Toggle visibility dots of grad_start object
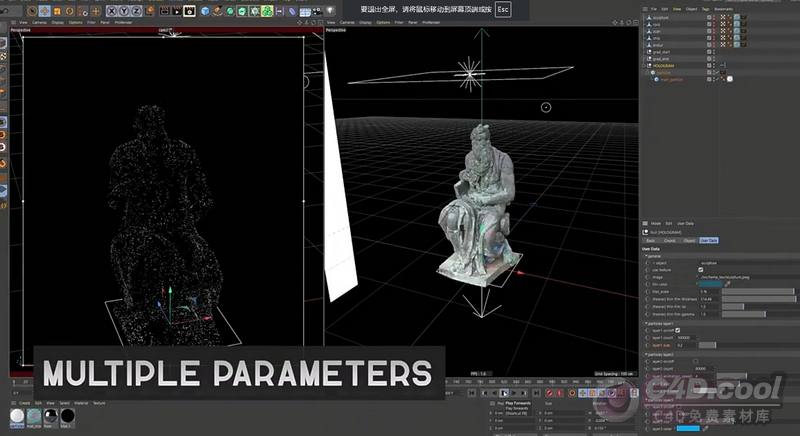Image resolution: width=800 pixels, height=436 pixels. tap(714, 52)
